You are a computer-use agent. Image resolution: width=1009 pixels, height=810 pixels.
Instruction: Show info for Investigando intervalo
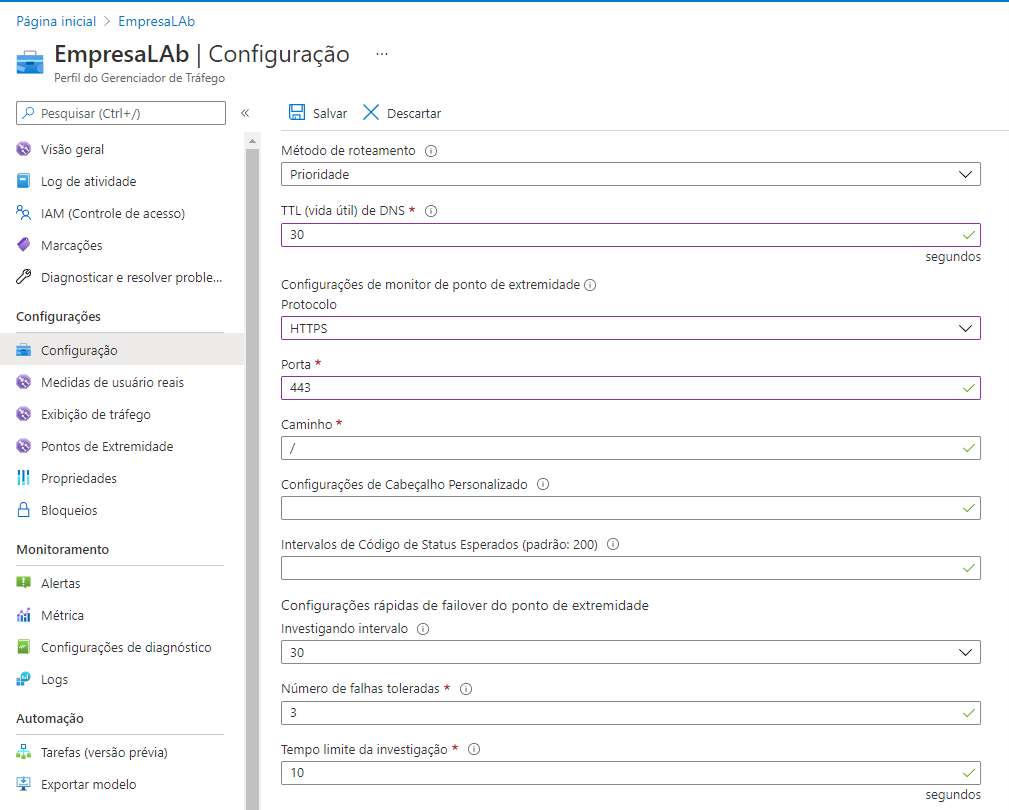click(423, 629)
